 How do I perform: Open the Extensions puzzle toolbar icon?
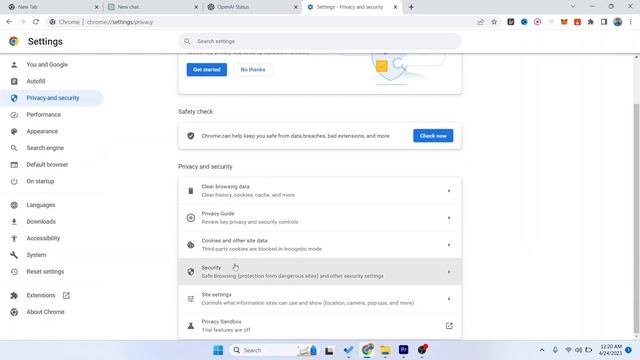click(591, 22)
